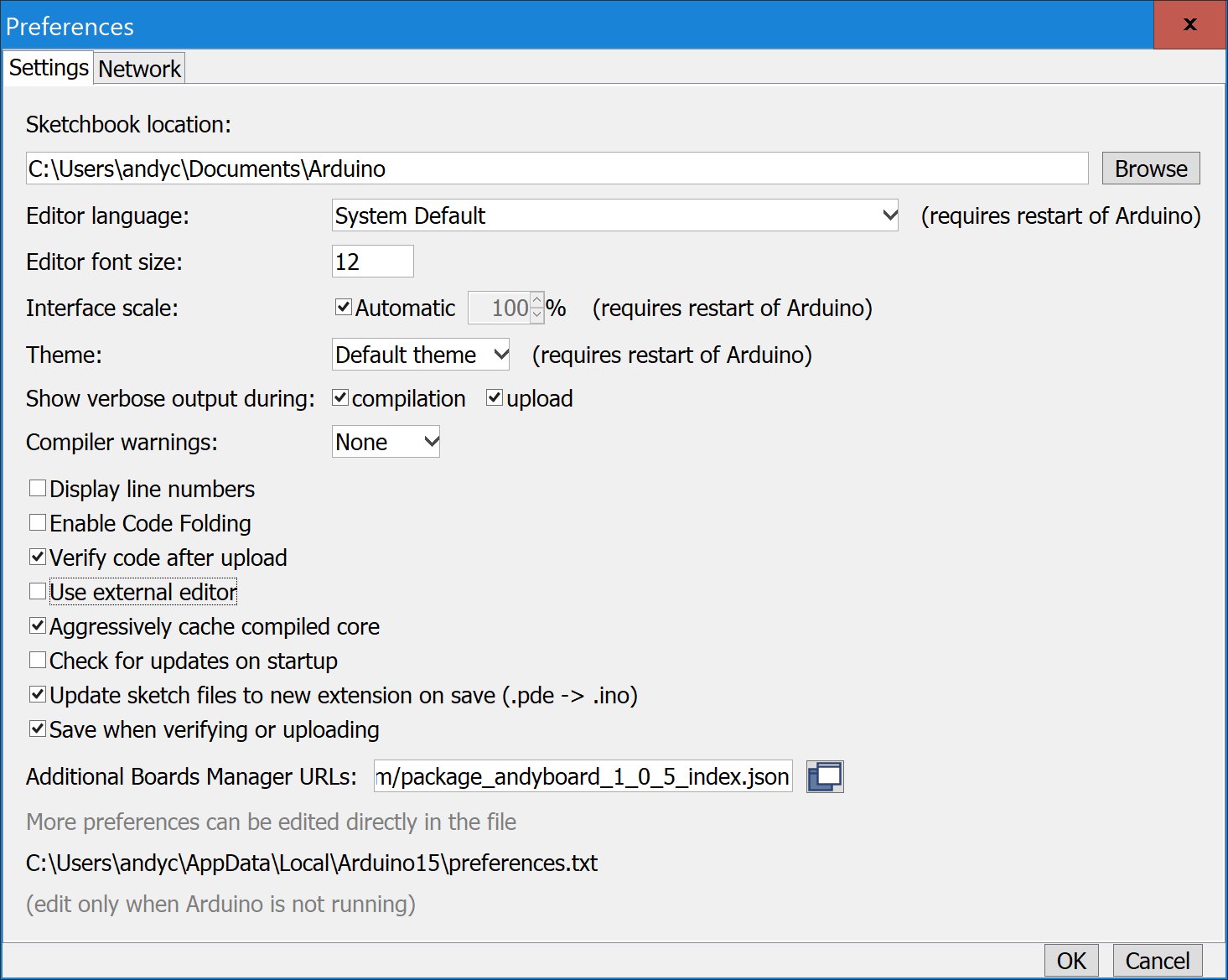Click OK to save preferences
Screen dimensions: 1228x980
(1071, 961)
